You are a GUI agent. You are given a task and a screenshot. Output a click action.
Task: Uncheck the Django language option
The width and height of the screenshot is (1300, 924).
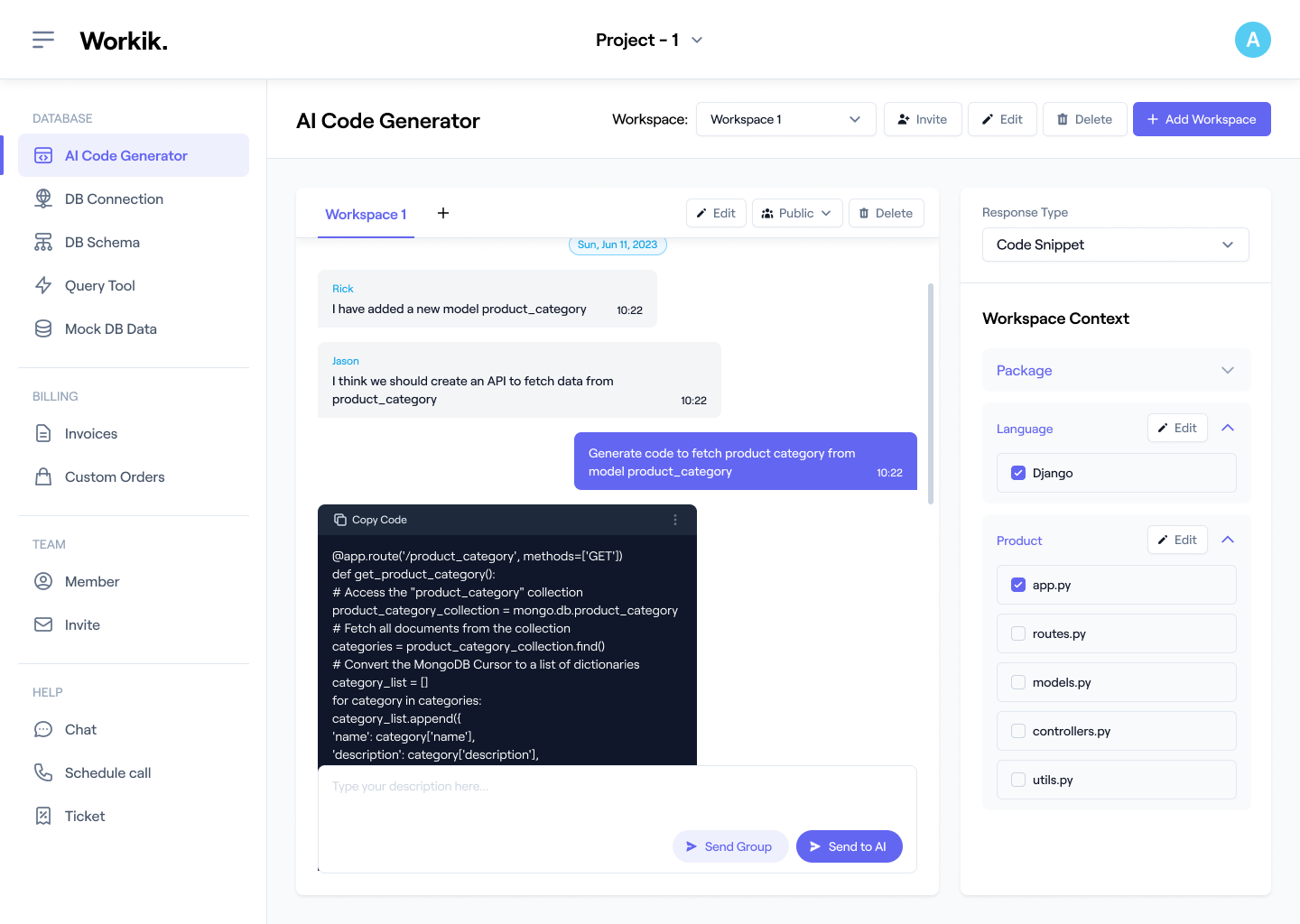1018,471
